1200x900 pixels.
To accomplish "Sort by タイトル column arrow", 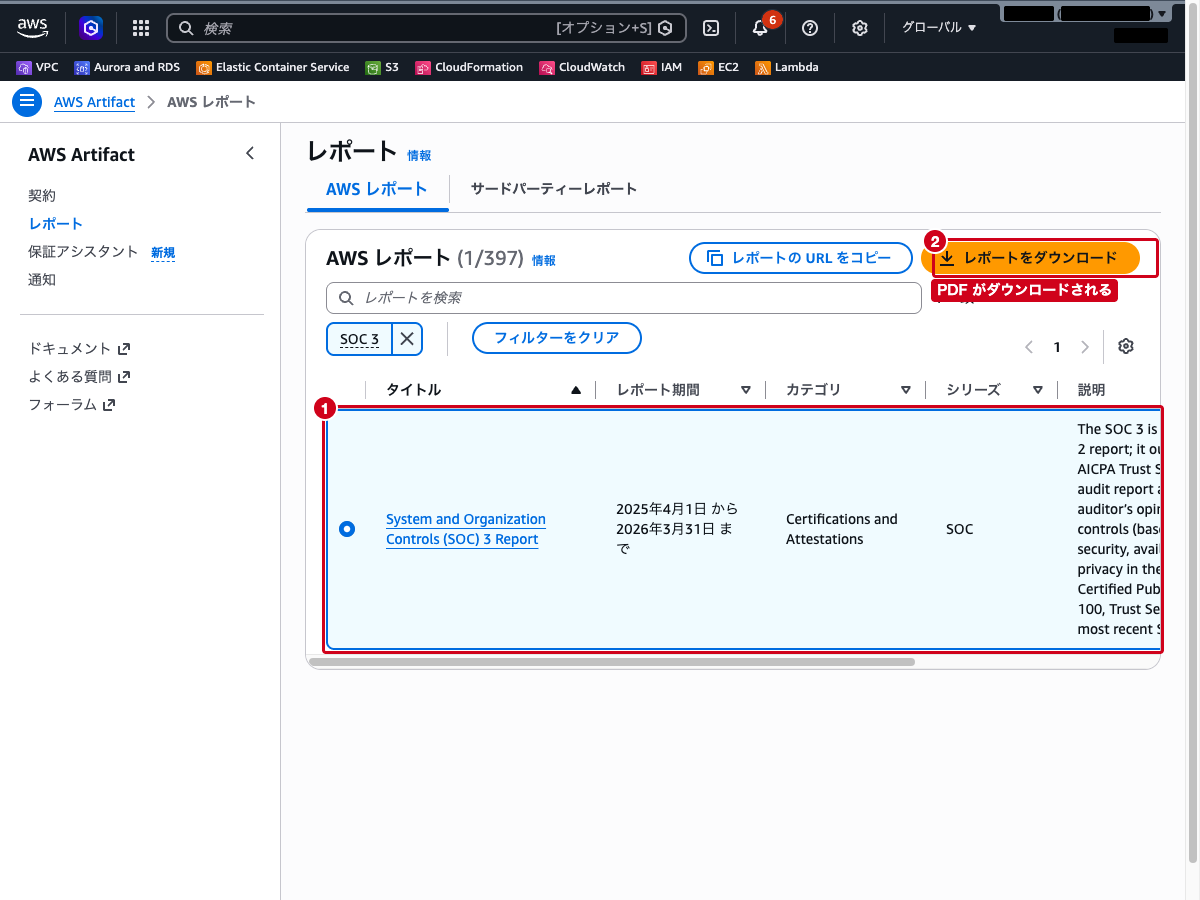I will [576, 390].
